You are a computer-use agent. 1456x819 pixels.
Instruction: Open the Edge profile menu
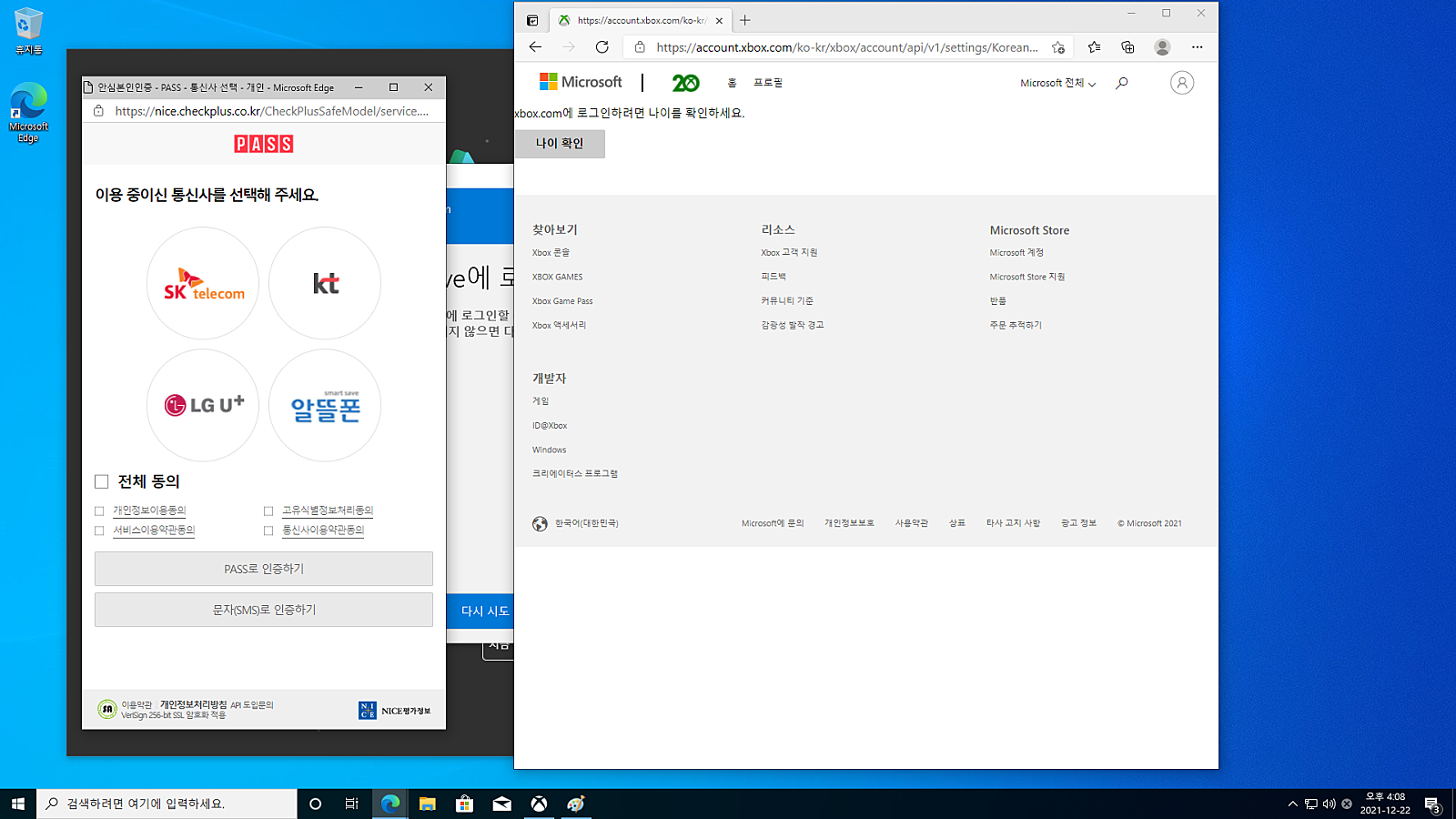[x=1162, y=47]
